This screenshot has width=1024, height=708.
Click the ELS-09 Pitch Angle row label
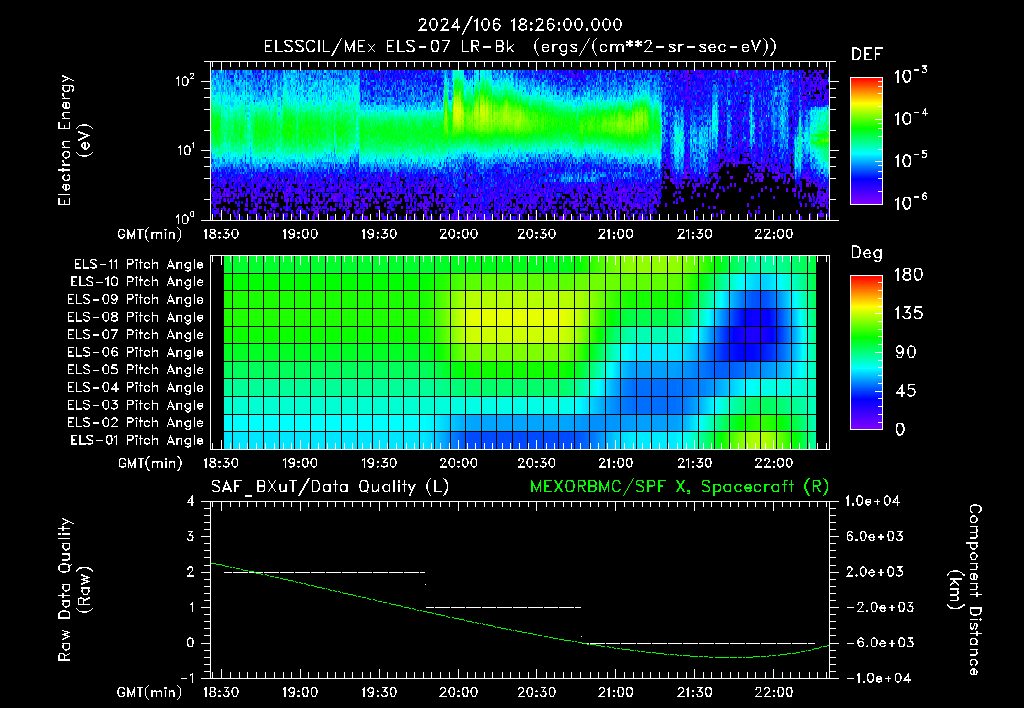point(136,300)
